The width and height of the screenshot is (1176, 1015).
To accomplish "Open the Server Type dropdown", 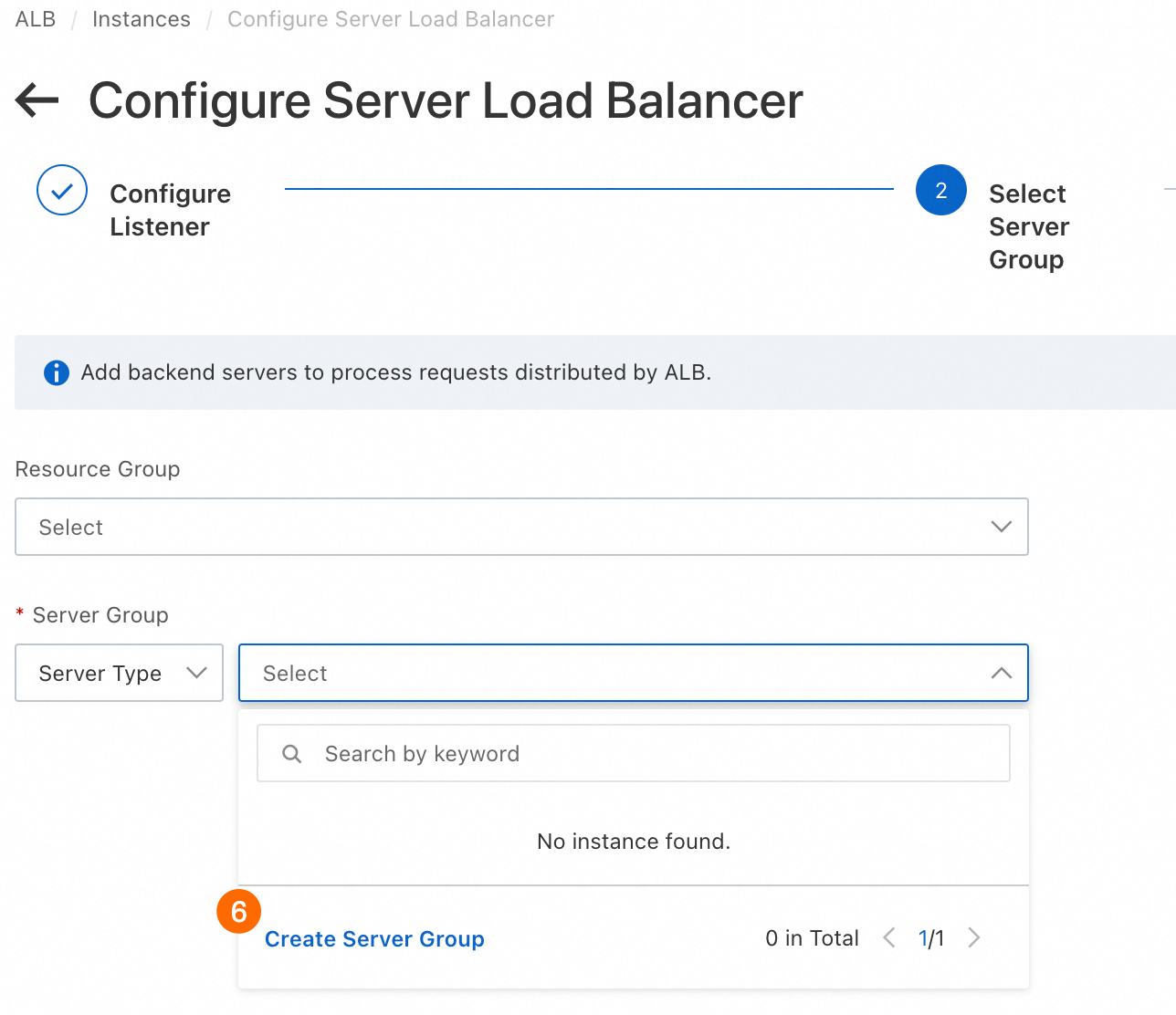I will [x=119, y=673].
